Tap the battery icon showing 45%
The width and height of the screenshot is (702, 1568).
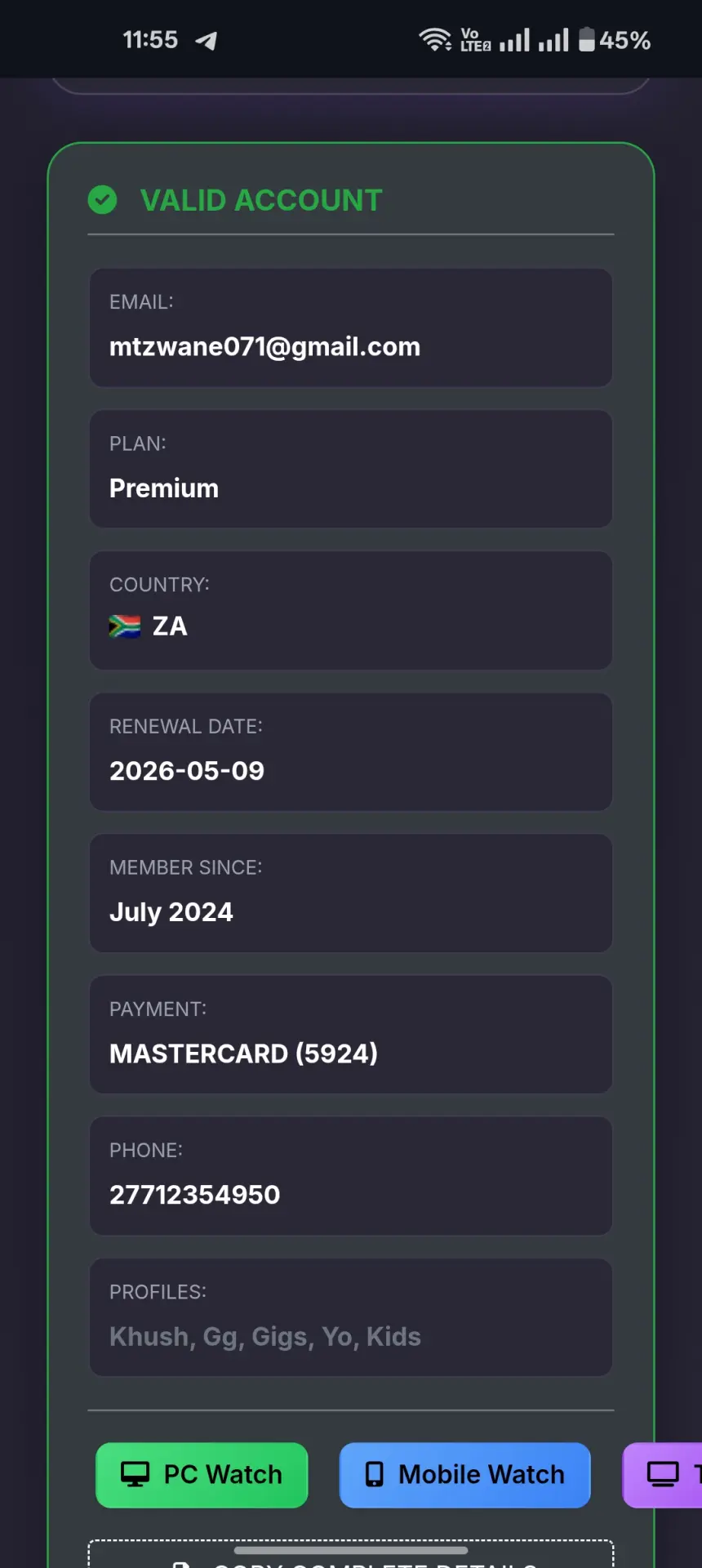[587, 39]
